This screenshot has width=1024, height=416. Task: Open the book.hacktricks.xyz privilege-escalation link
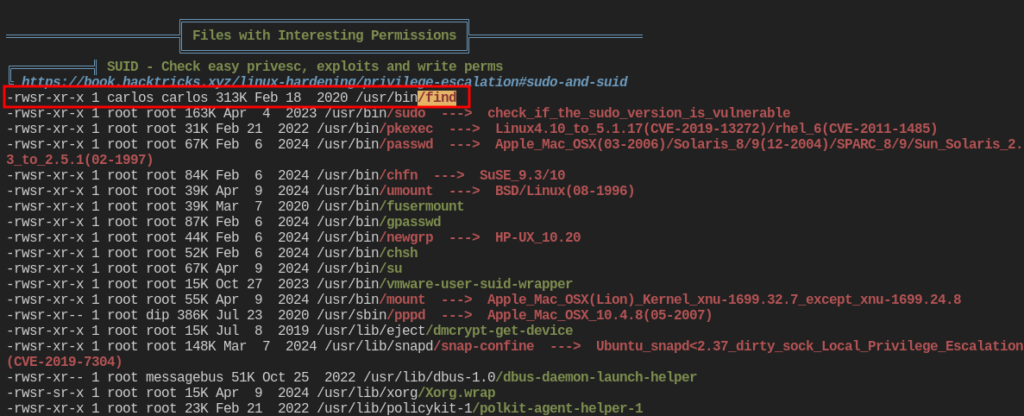click(324, 82)
